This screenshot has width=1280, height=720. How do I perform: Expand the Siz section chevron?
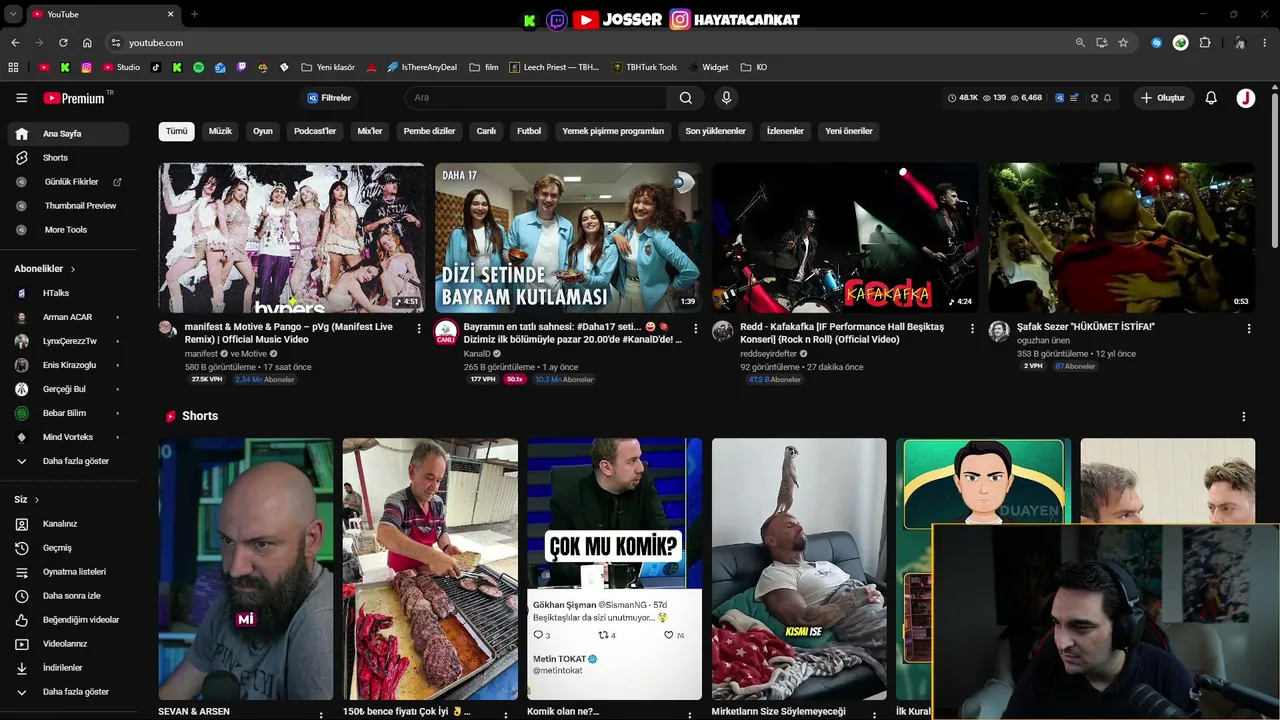pos(37,500)
